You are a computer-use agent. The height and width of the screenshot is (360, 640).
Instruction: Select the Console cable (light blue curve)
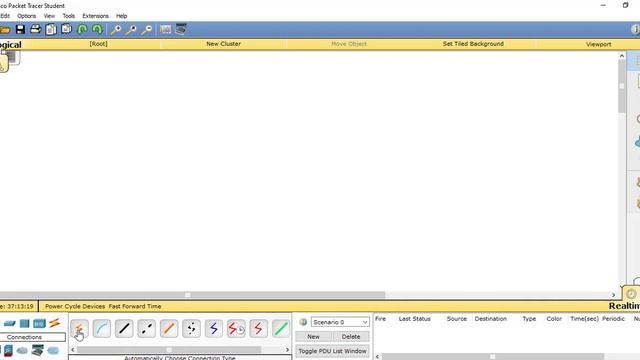[x=102, y=329]
